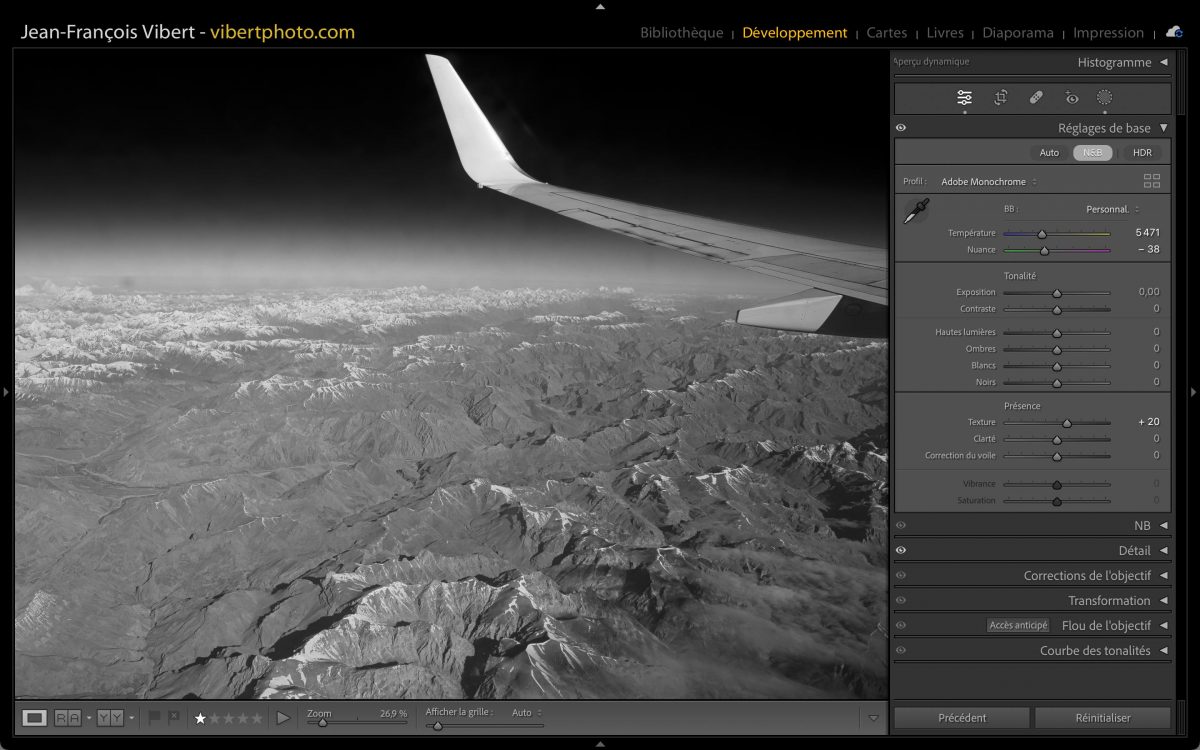Switch to the Bibliothèque module
The height and width of the screenshot is (750, 1200).
(x=681, y=33)
